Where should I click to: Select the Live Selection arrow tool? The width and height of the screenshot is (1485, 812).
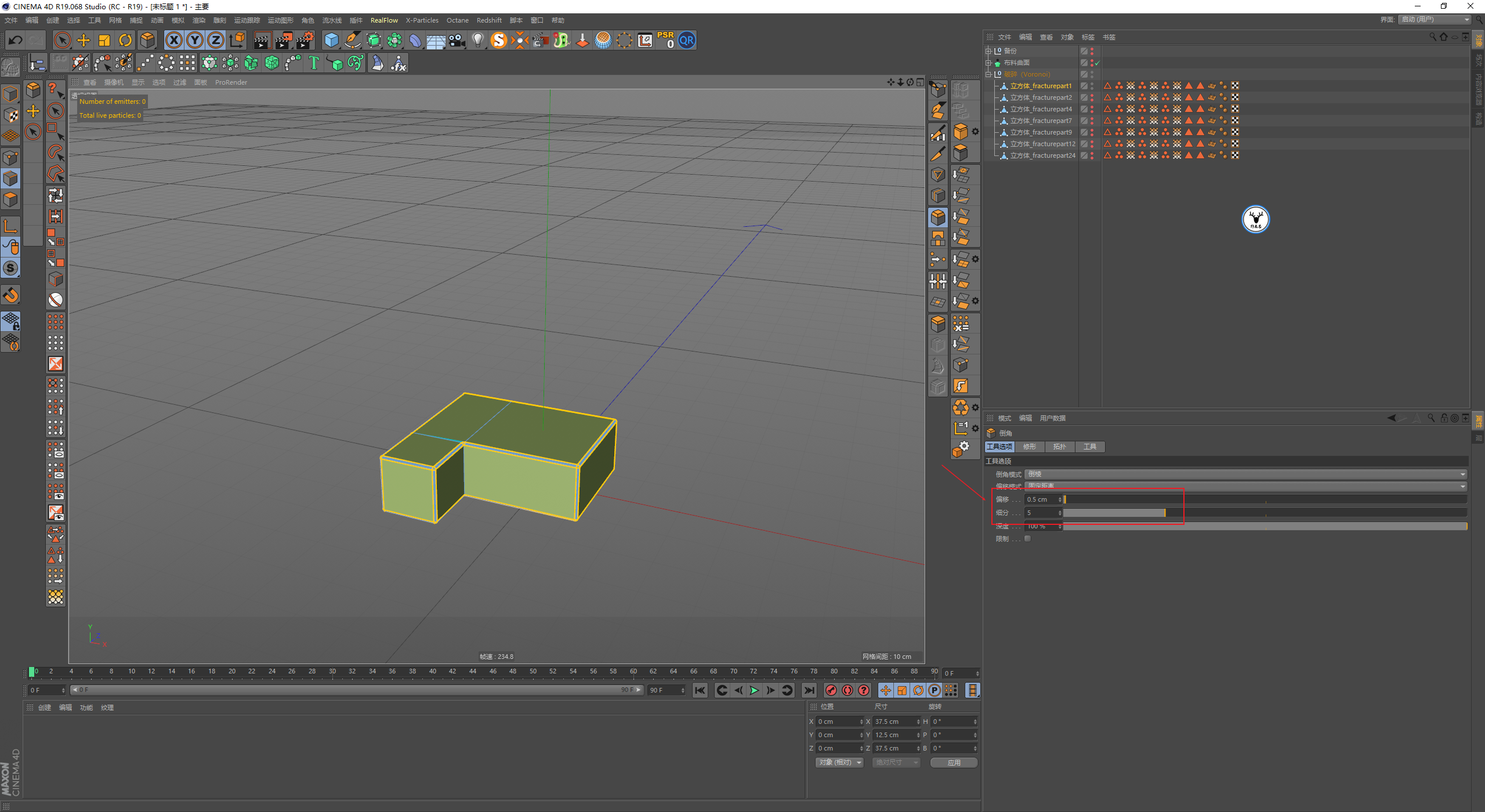pos(62,40)
